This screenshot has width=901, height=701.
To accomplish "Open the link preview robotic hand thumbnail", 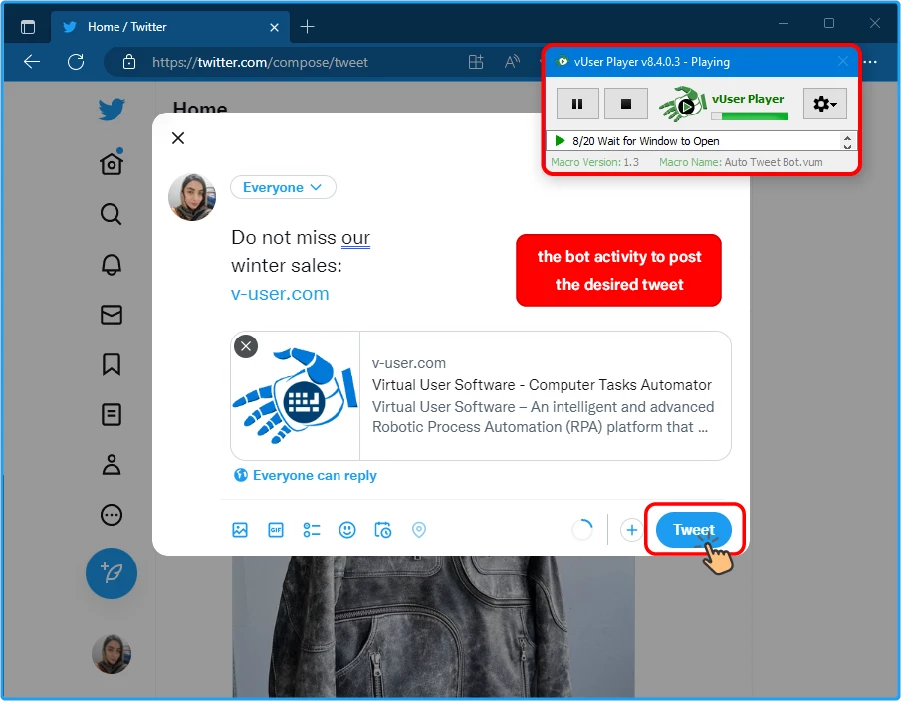I will click(x=295, y=396).
